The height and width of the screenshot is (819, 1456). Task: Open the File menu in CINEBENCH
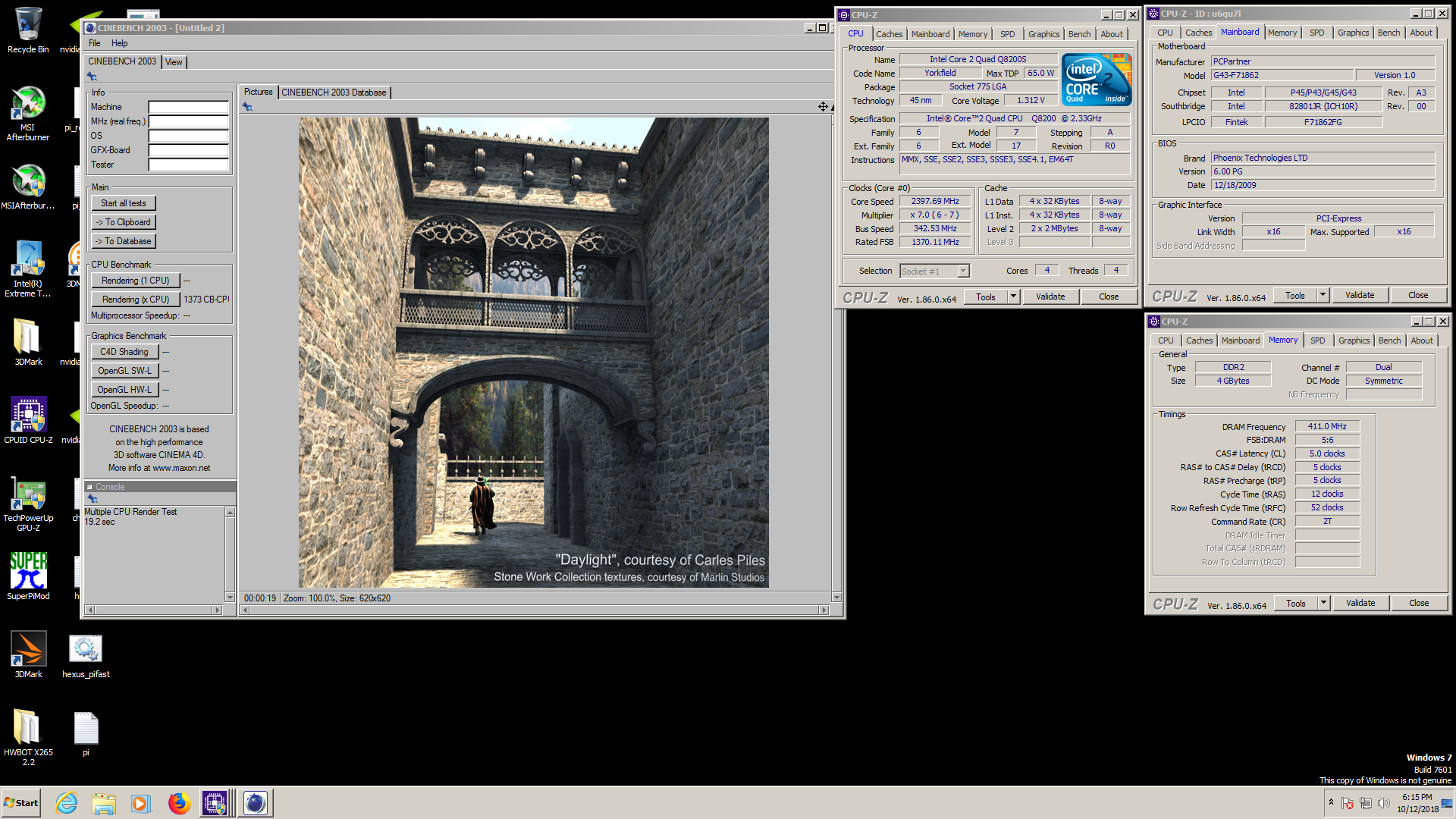(x=95, y=43)
